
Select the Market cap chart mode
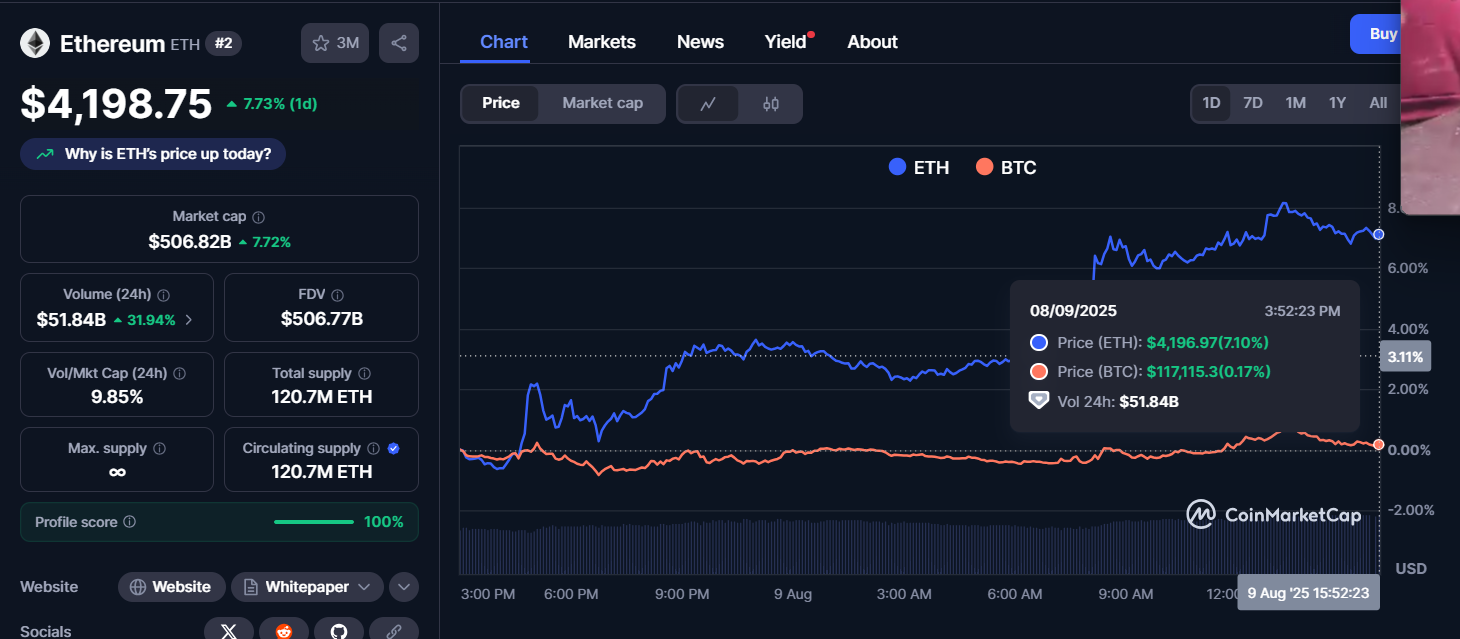tap(602, 103)
